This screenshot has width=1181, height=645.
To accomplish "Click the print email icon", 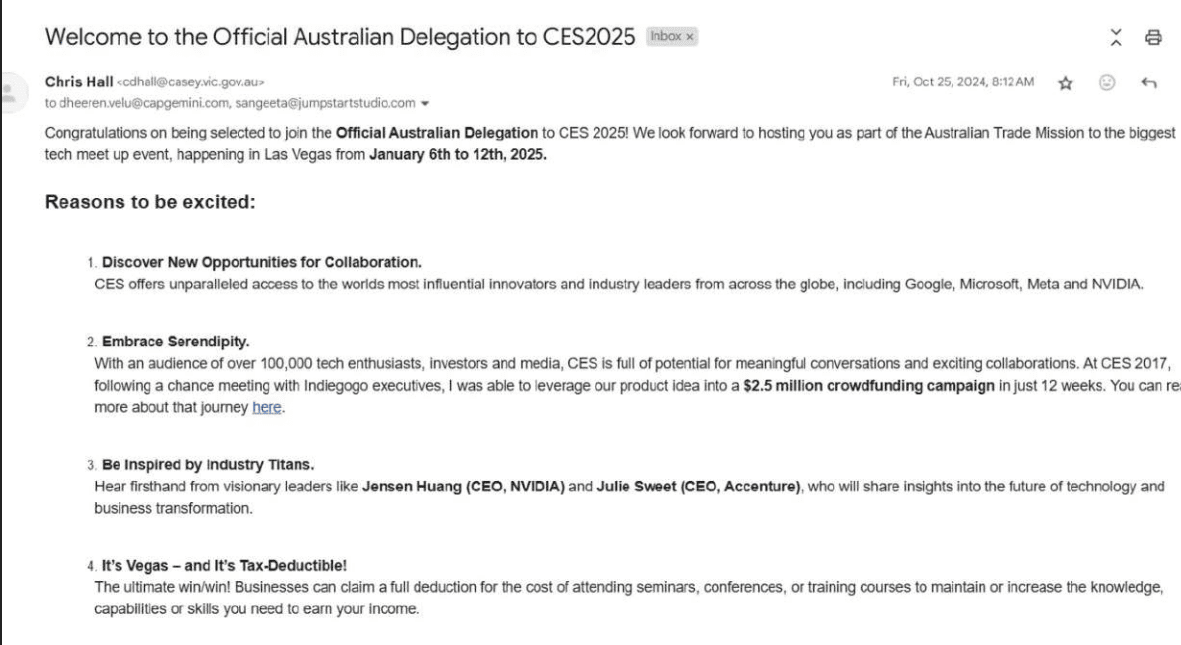I will coord(1153,37).
